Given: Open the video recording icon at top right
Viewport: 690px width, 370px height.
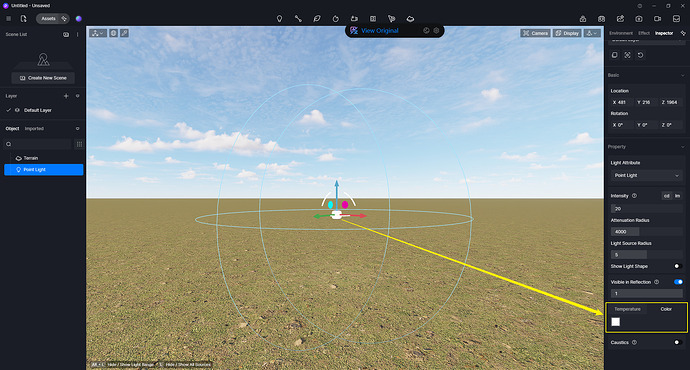Looking at the screenshot, I should [657, 18].
